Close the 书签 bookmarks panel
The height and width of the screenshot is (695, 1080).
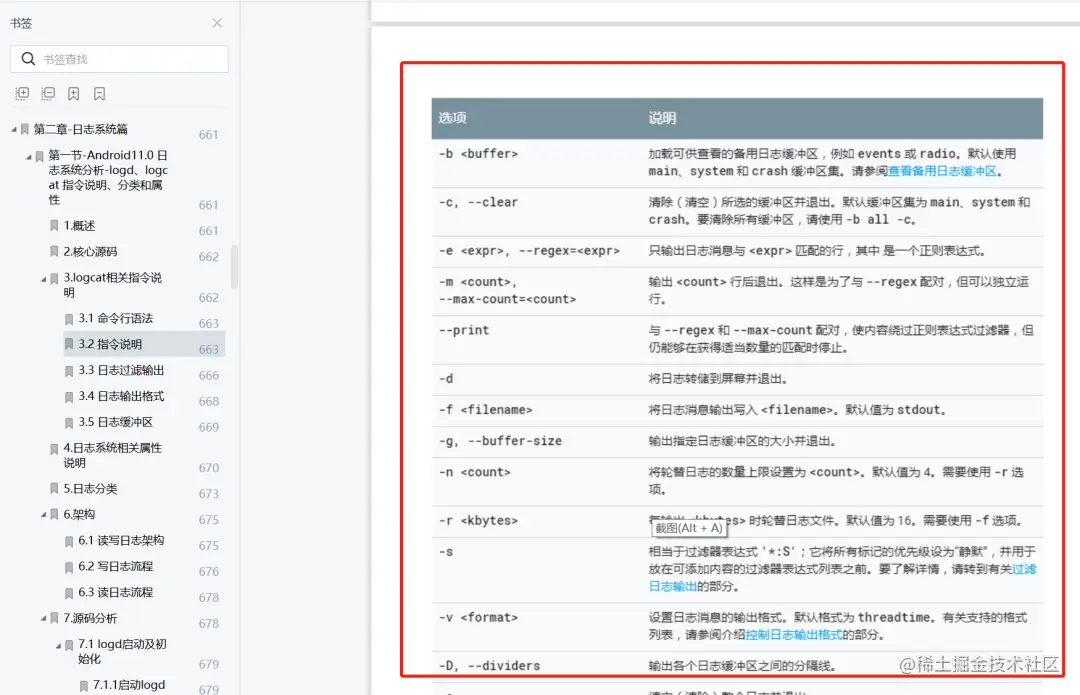pos(218,22)
